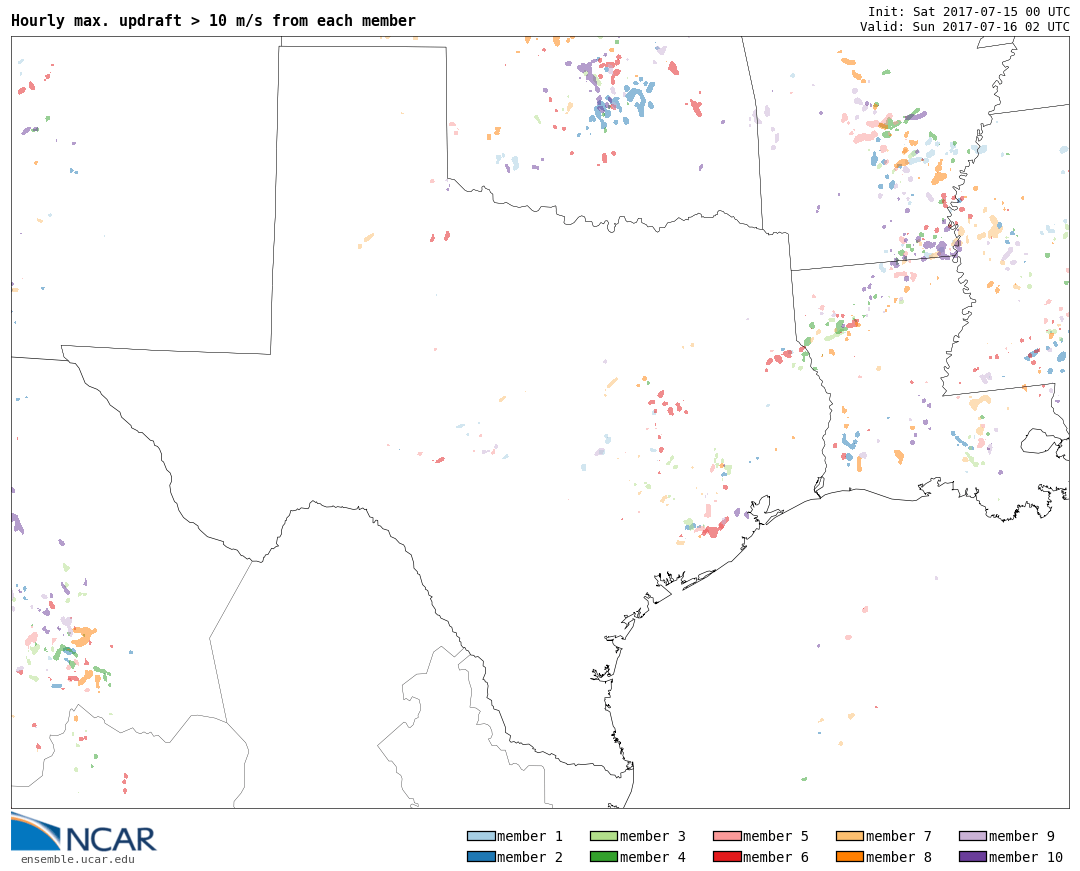Click the member 4 dark green swatch
The width and height of the screenshot is (1080, 871).
(x=603, y=857)
